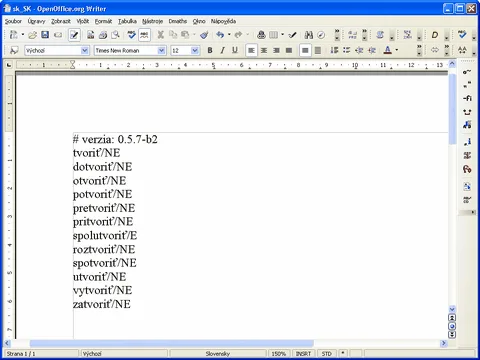Open the Navigator compass icon
Screen dimensions: 480x360
(x=321, y=35)
